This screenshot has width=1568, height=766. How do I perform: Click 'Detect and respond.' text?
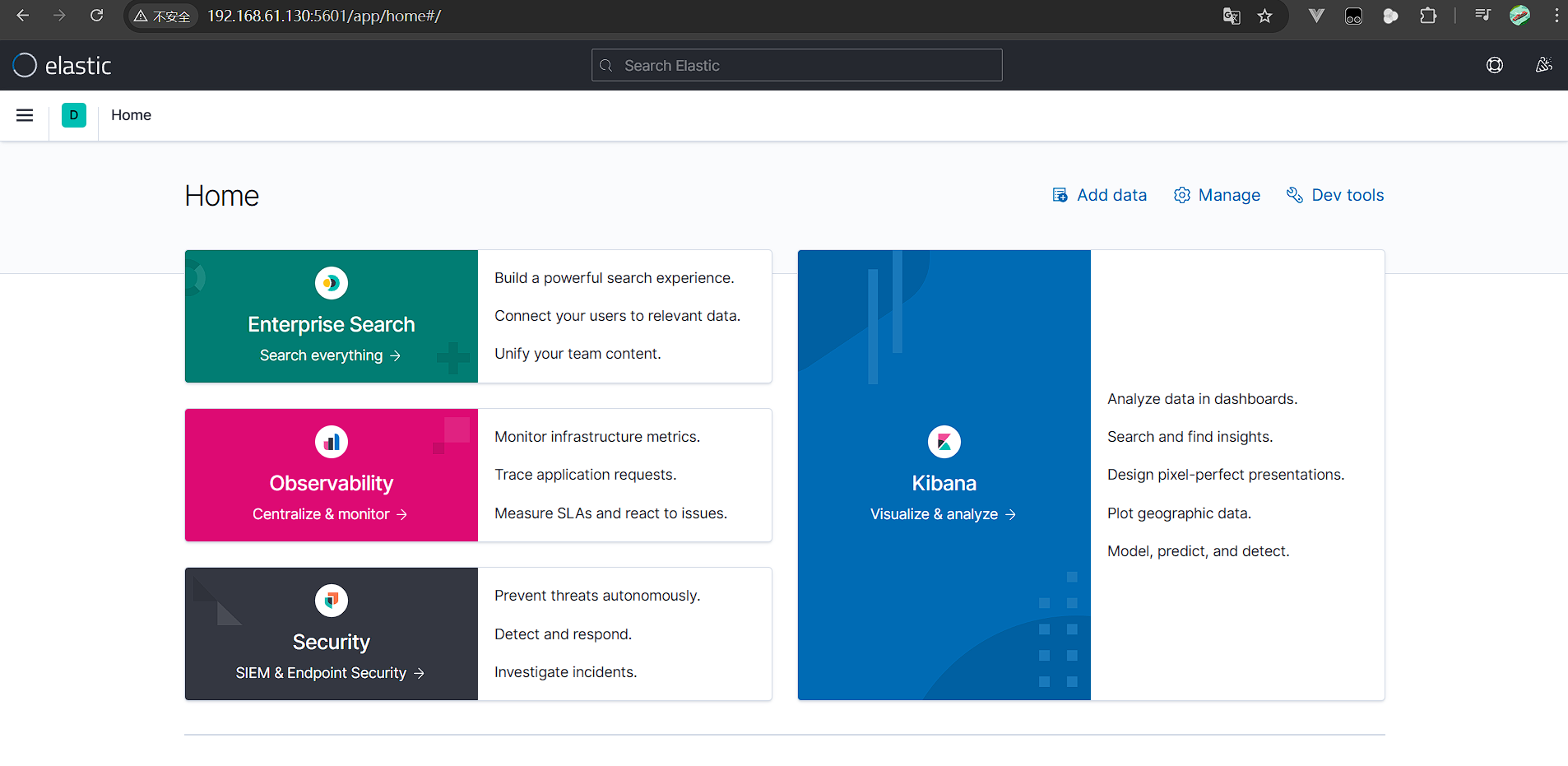(x=564, y=634)
